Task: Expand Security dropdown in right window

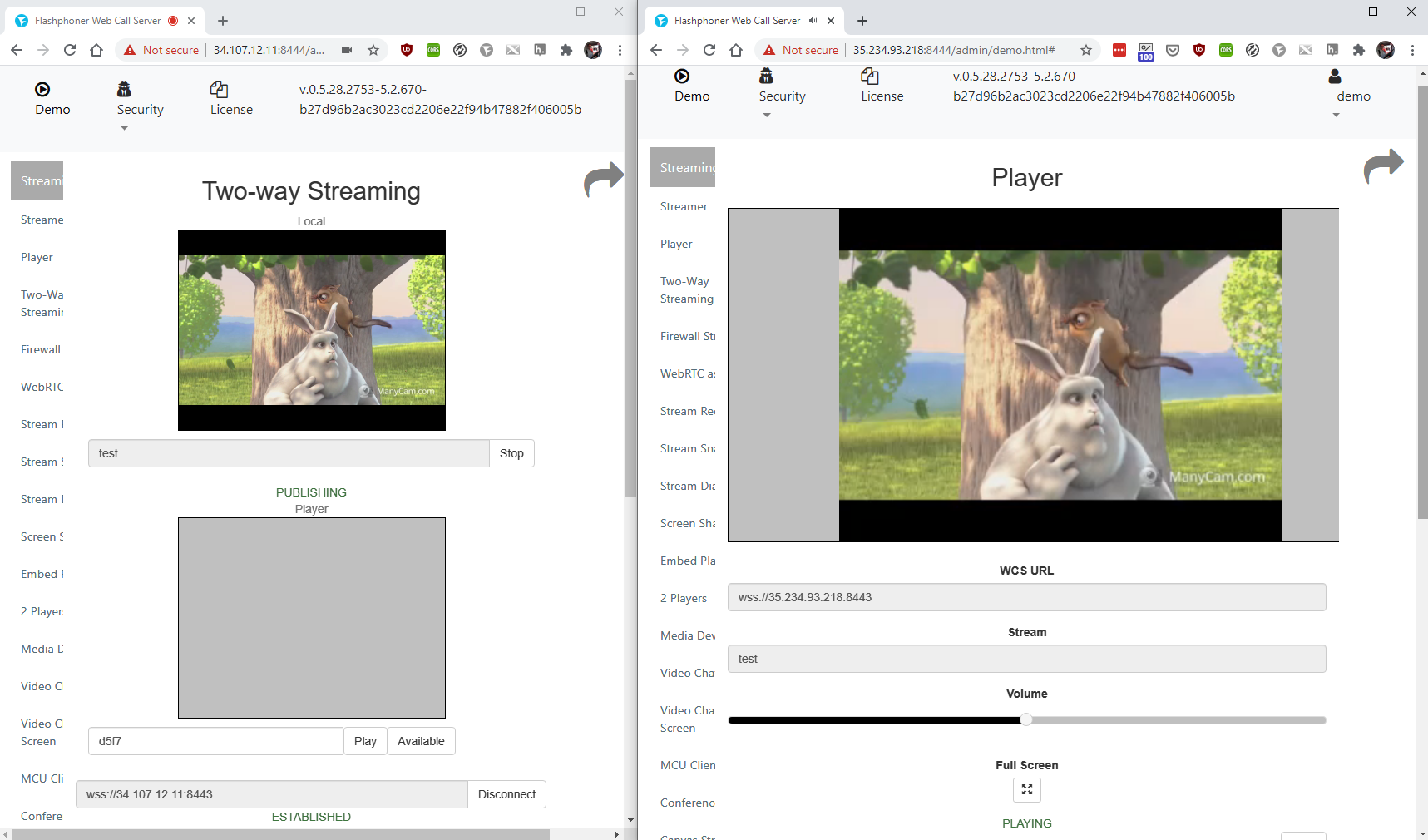Action: point(766,115)
